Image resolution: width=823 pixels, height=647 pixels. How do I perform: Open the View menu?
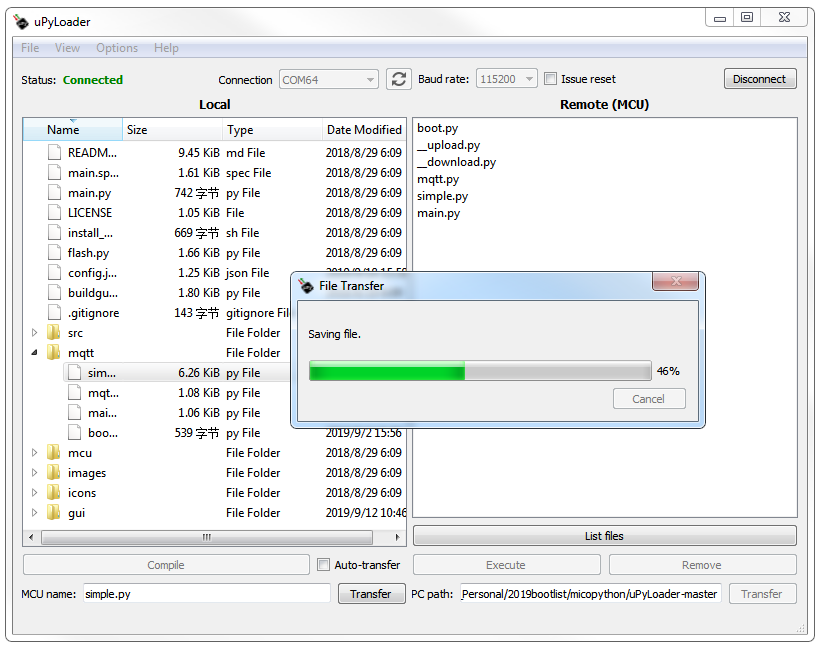click(67, 48)
